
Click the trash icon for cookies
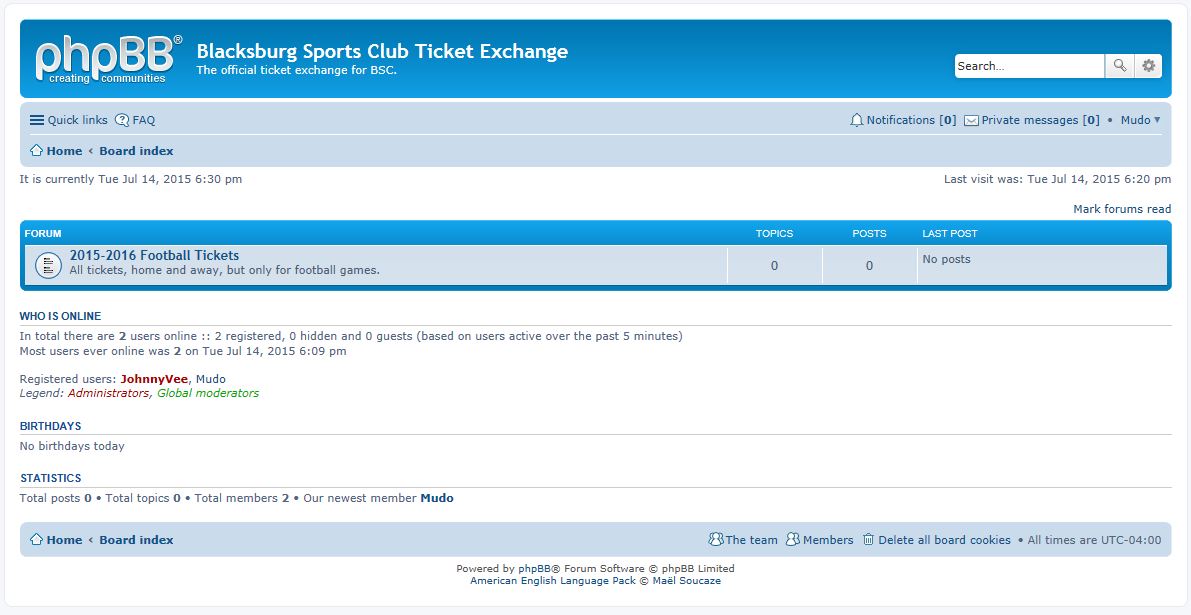pyautogui.click(x=868, y=539)
